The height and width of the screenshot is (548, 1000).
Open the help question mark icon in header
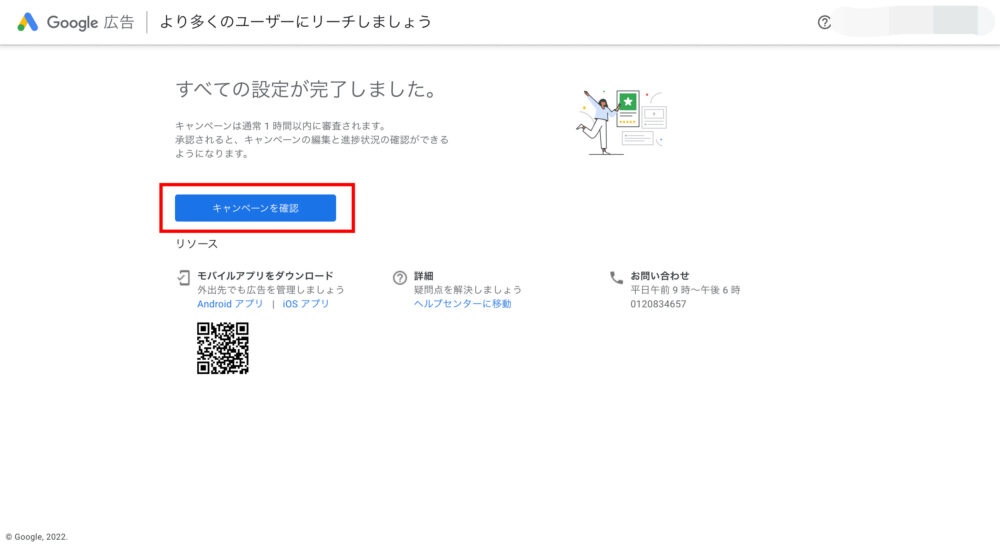pyautogui.click(x=824, y=22)
